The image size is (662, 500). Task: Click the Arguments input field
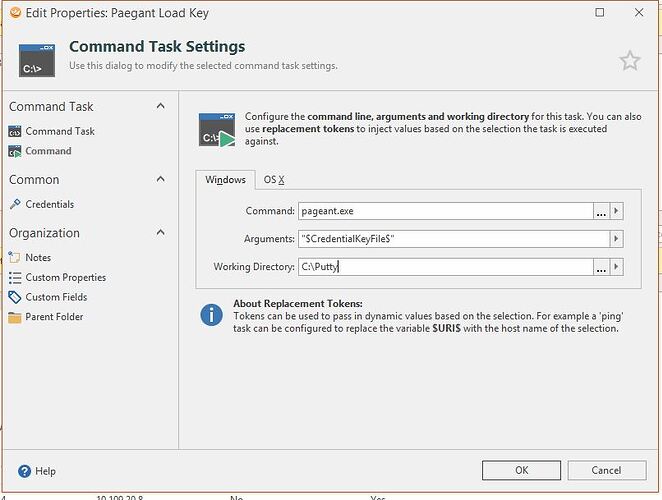(453, 239)
